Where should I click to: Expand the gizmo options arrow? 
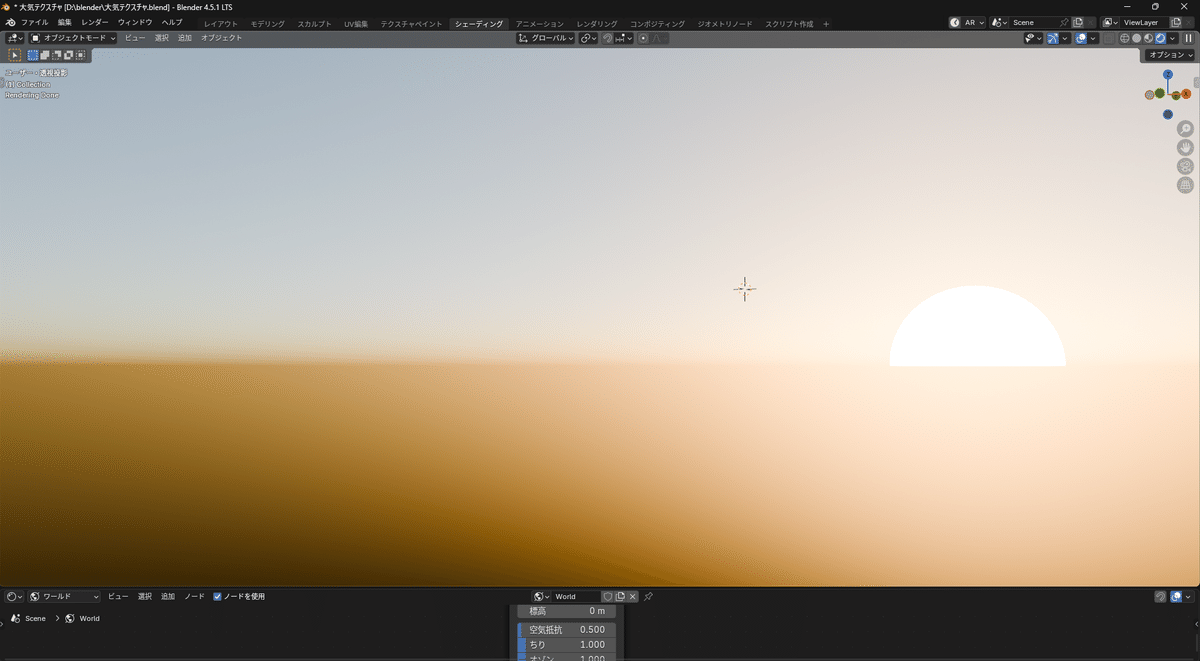[1065, 38]
